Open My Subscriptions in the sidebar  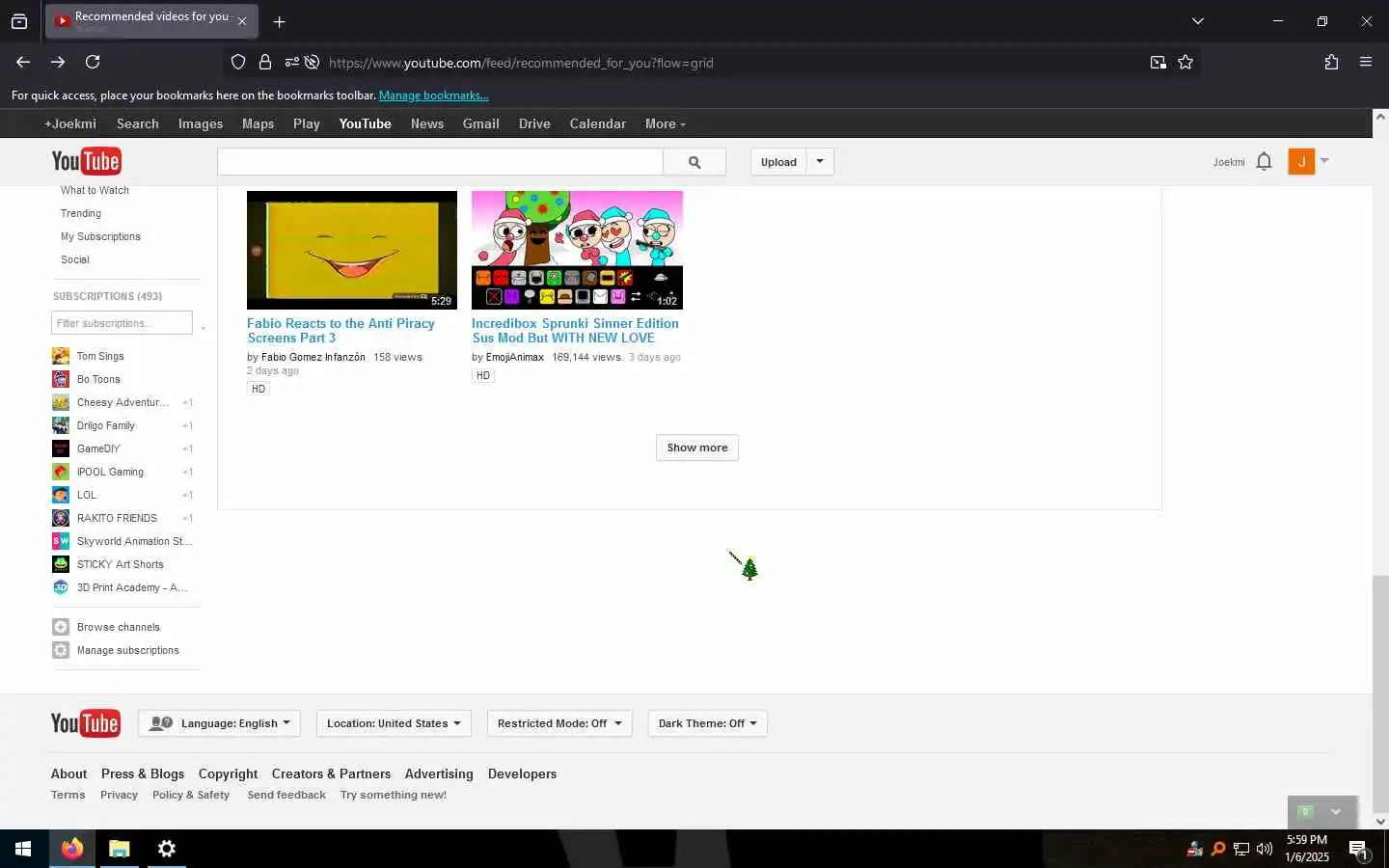pos(100,236)
